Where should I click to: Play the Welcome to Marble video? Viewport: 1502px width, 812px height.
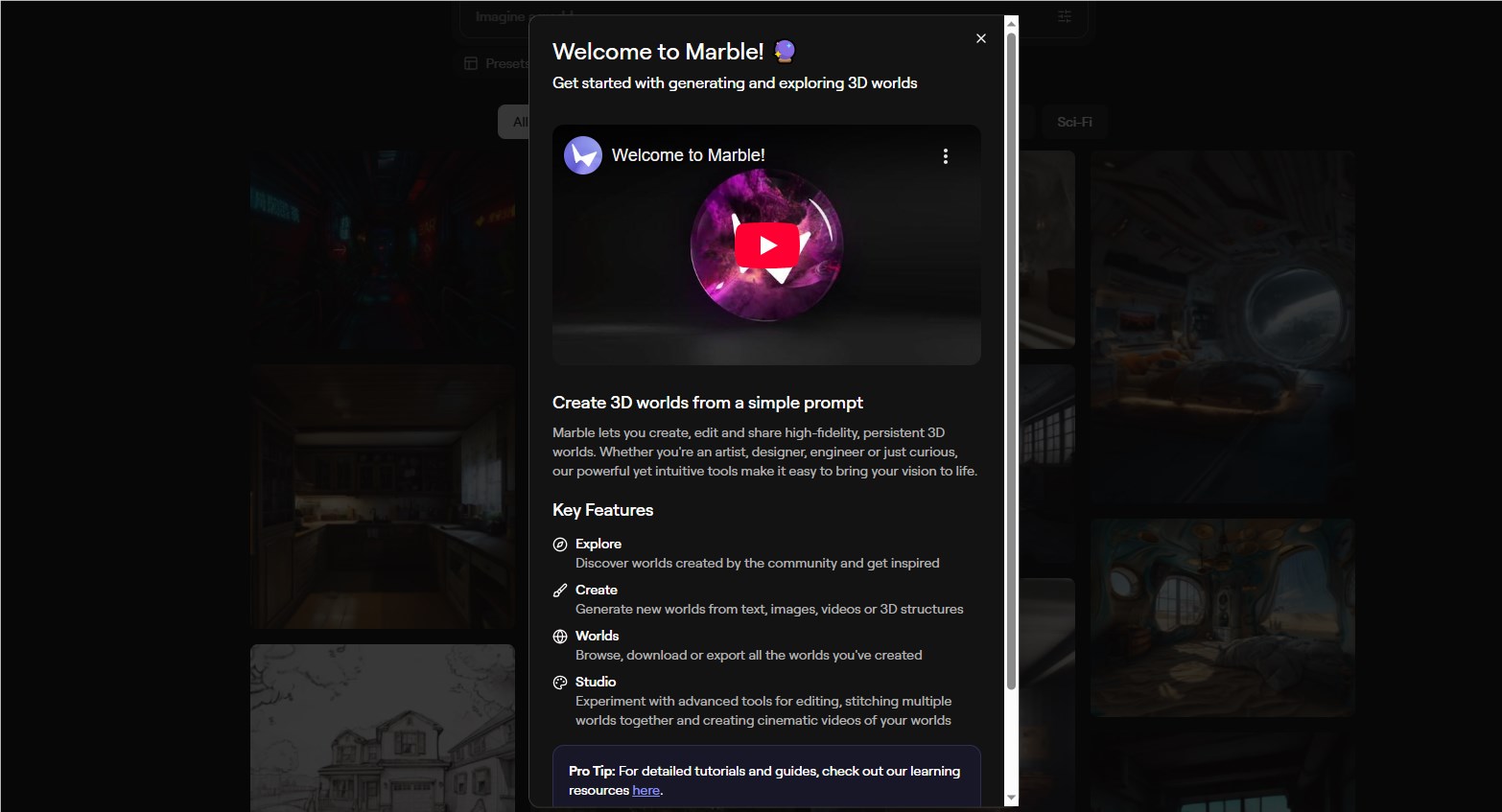point(766,245)
